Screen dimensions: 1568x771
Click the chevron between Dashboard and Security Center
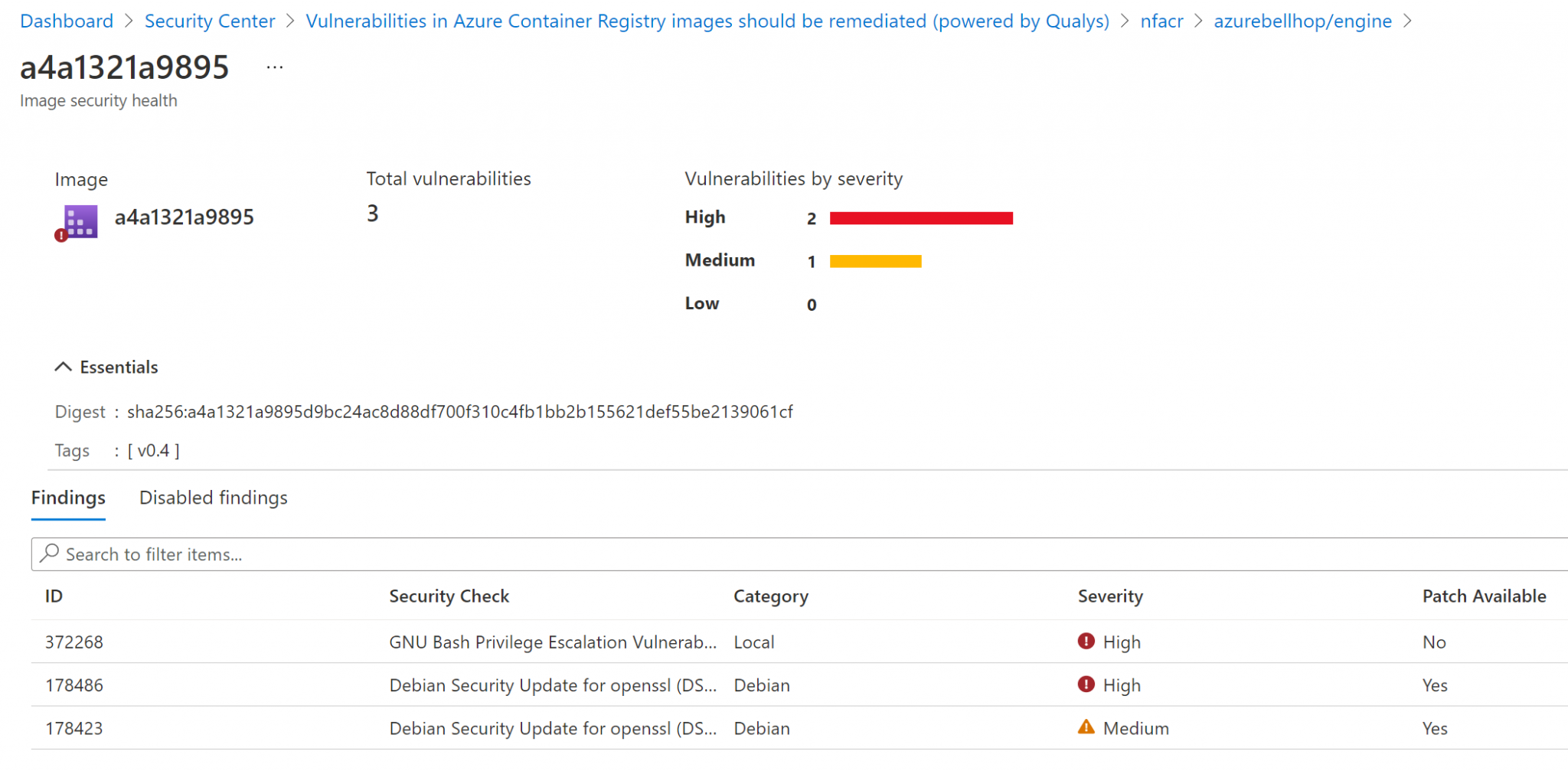[128, 21]
